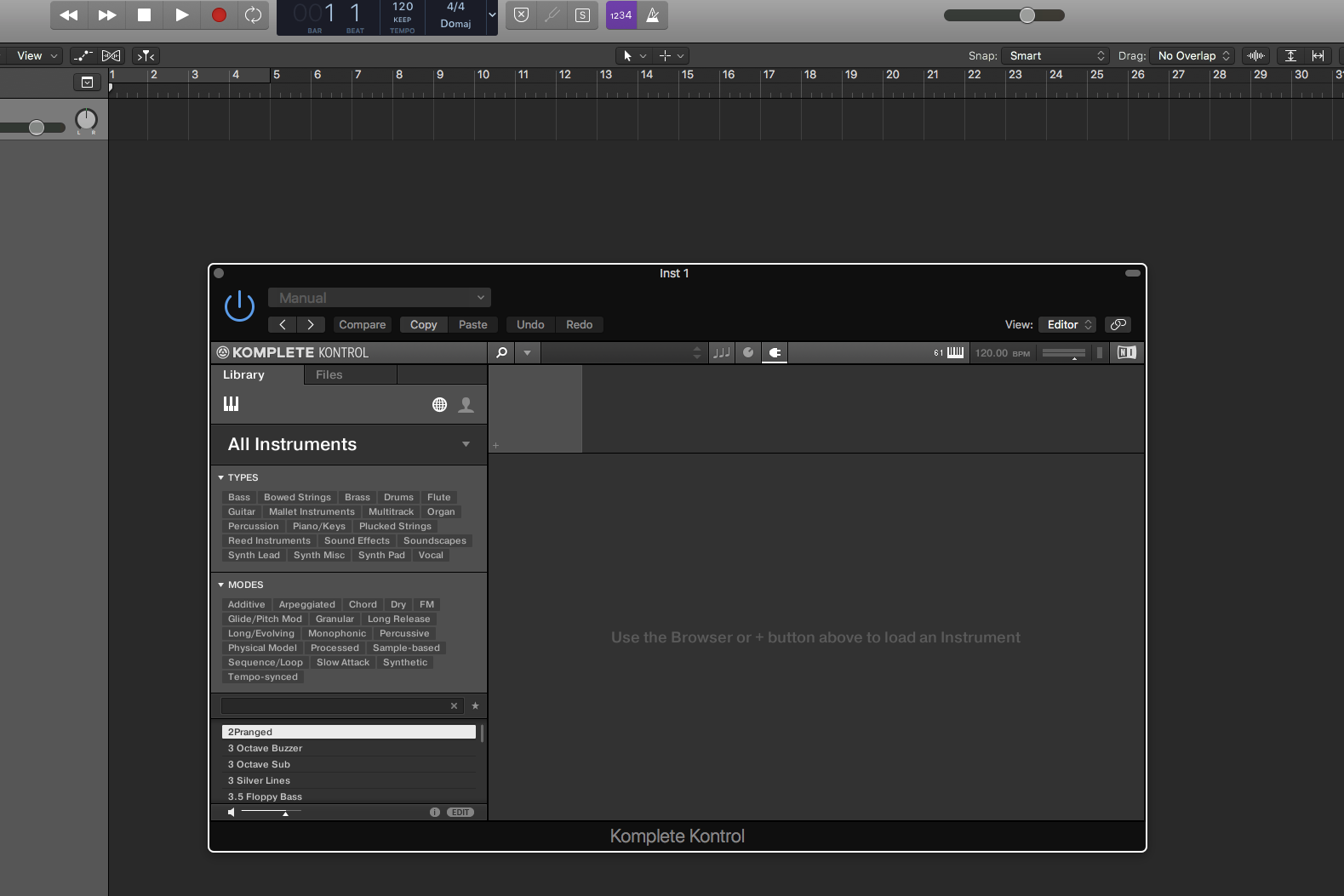This screenshot has width=1344, height=896.
Task: Toggle the Catch Playhead button
Action: pos(146,55)
